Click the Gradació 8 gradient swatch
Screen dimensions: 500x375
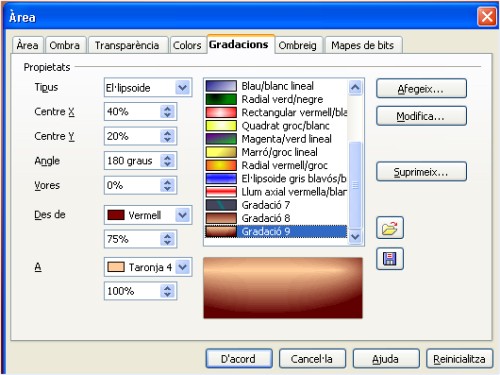pos(221,218)
